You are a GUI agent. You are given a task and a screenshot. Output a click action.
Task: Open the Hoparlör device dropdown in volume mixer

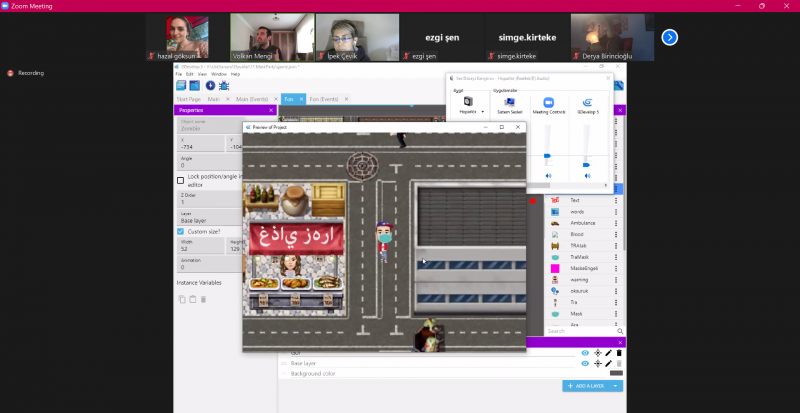483,112
